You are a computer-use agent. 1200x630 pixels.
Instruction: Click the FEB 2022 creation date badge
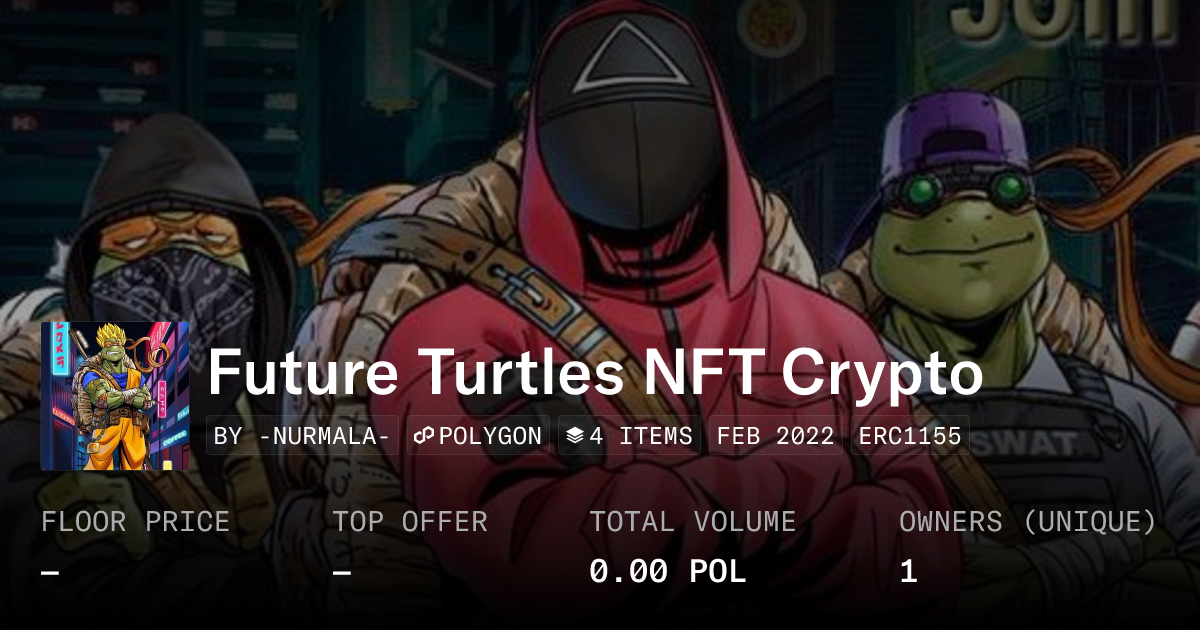point(777,436)
